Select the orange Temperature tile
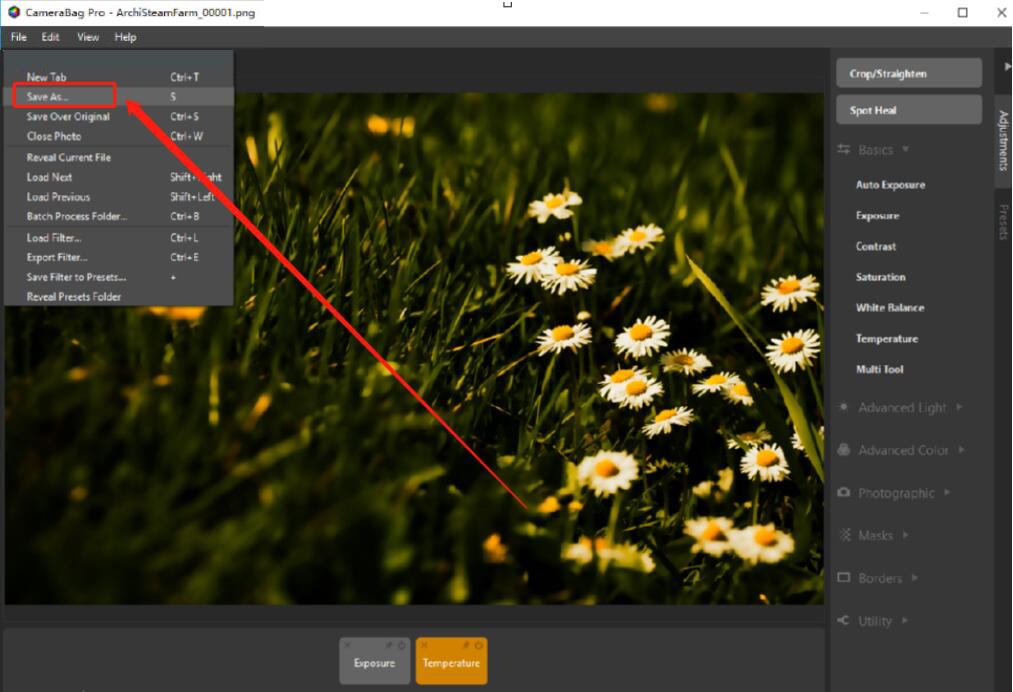1013x692 pixels. tap(452, 661)
